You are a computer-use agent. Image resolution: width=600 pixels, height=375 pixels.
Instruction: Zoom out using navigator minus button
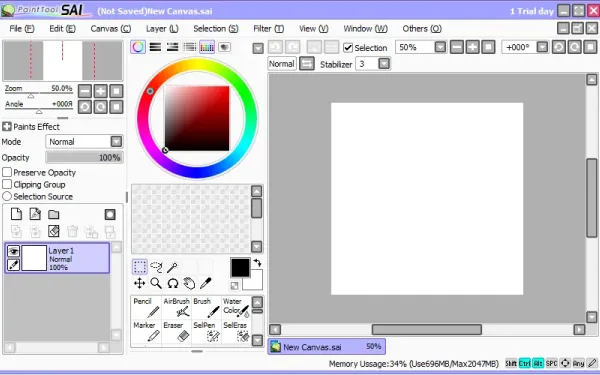pyautogui.click(x=85, y=91)
